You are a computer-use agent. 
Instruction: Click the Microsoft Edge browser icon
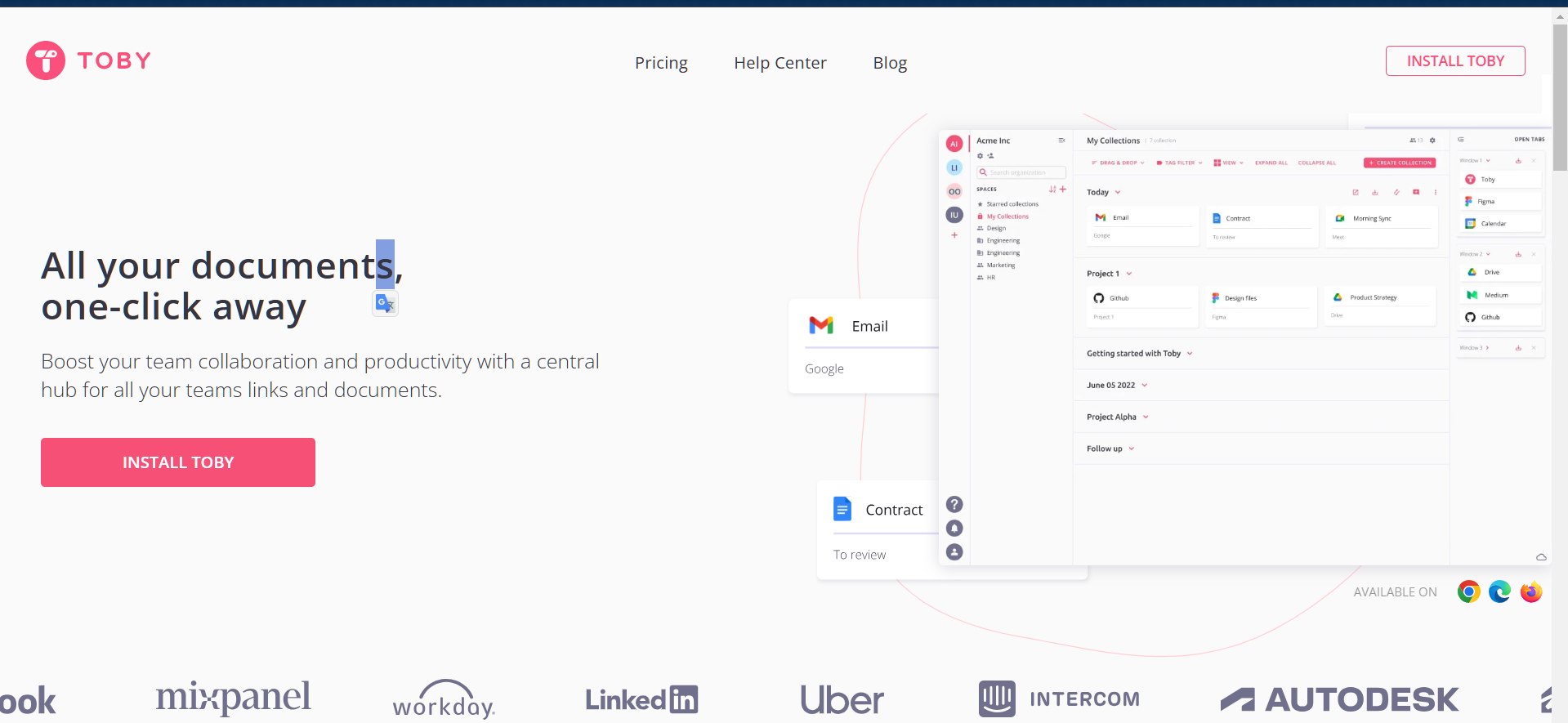1499,591
